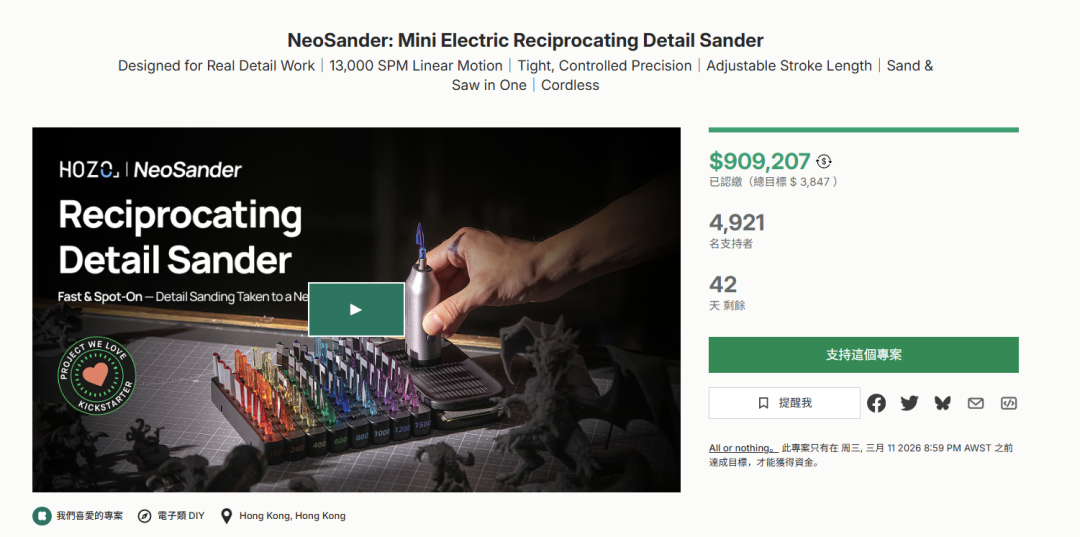This screenshot has height=537, width=1080.
Task: Share the project on Facebook
Action: point(876,403)
